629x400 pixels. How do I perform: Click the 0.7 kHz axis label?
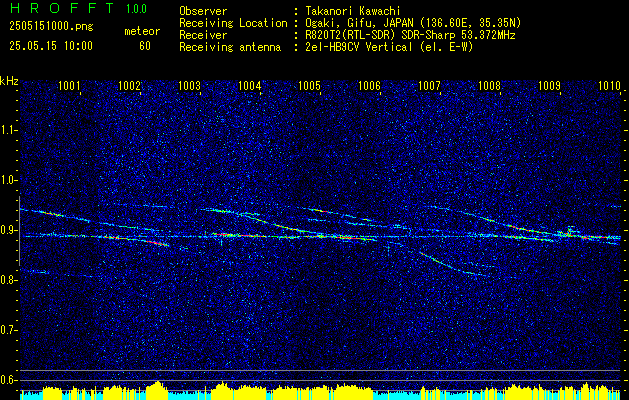[x=10, y=331]
